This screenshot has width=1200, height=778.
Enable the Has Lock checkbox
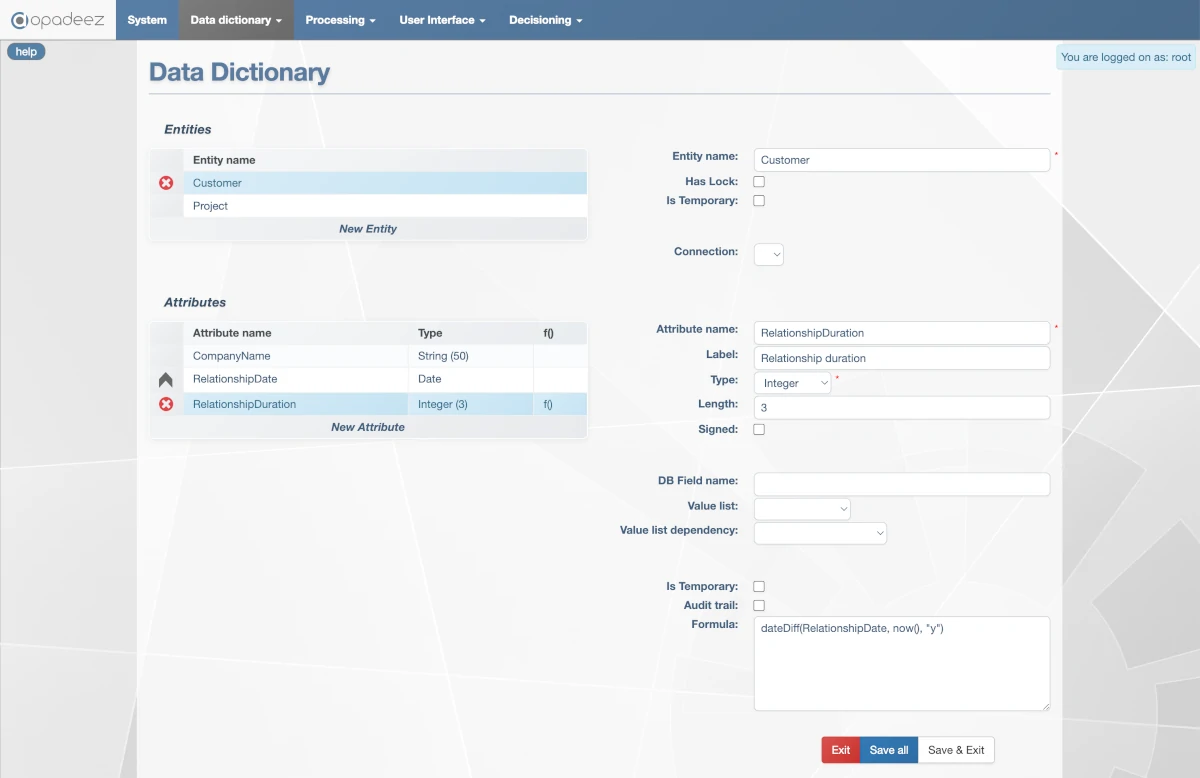759,182
